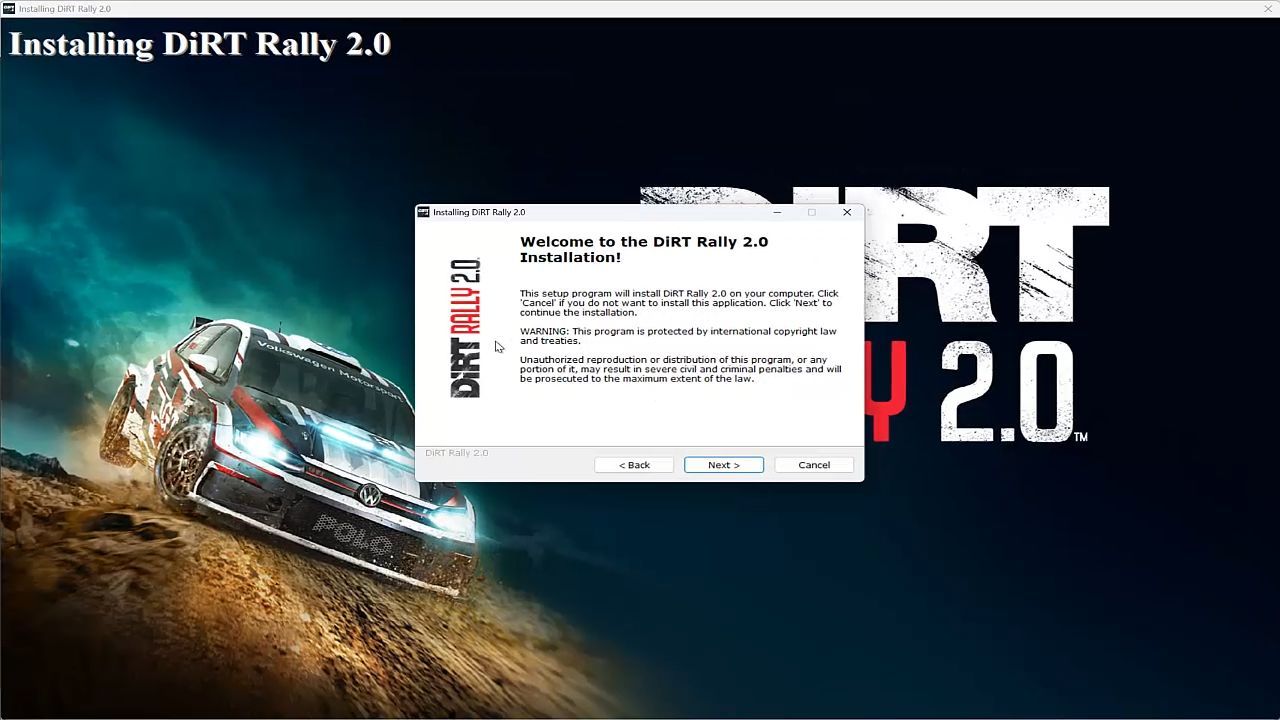The height and width of the screenshot is (720, 1280).
Task: Click the large white 'Installing DiRT Rally 2.0' heading
Action: (x=199, y=44)
